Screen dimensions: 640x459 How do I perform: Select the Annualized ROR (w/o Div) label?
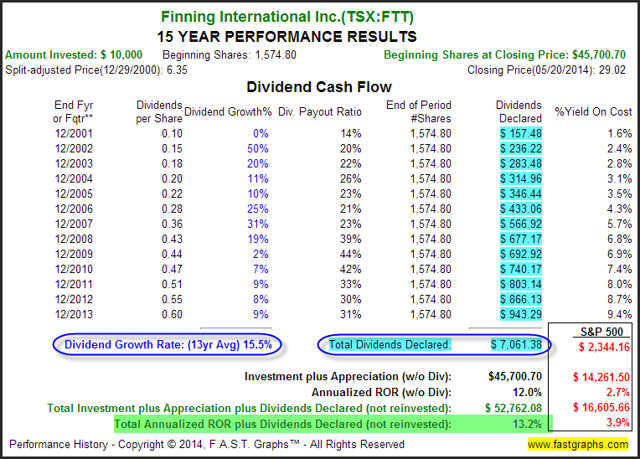tap(381, 392)
